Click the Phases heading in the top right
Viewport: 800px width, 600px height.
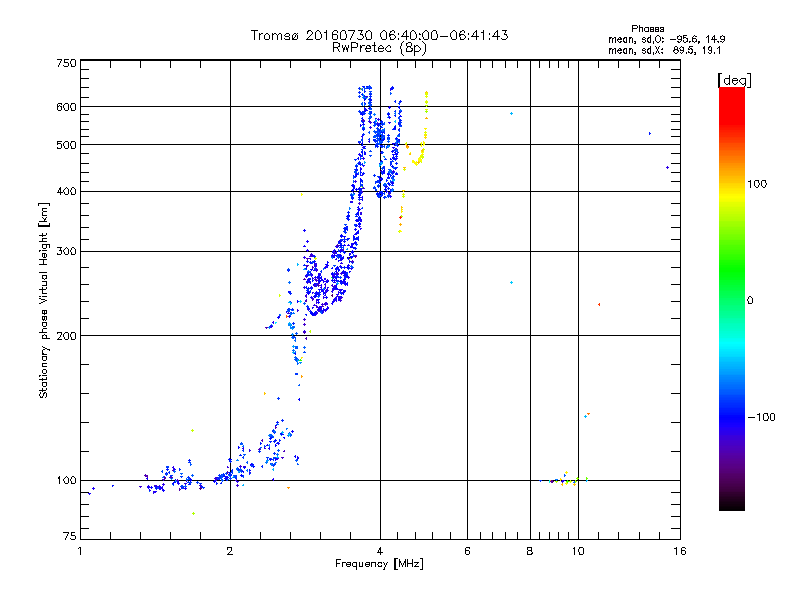point(647,29)
